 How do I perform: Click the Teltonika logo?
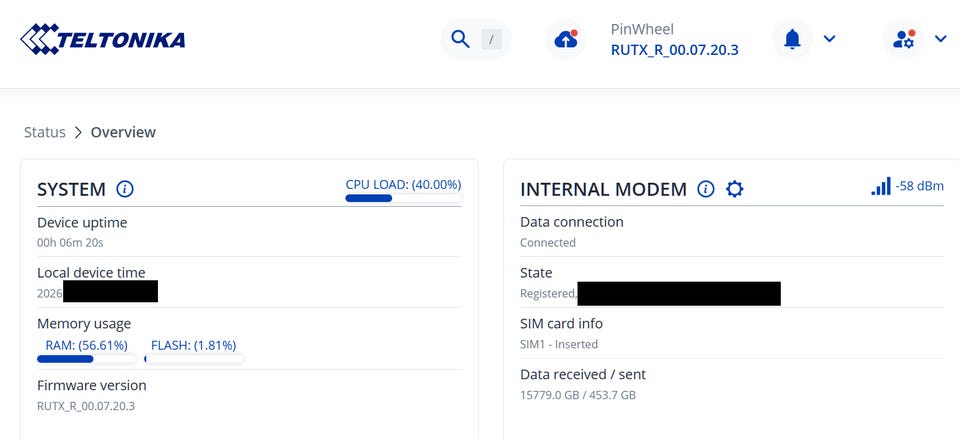102,39
